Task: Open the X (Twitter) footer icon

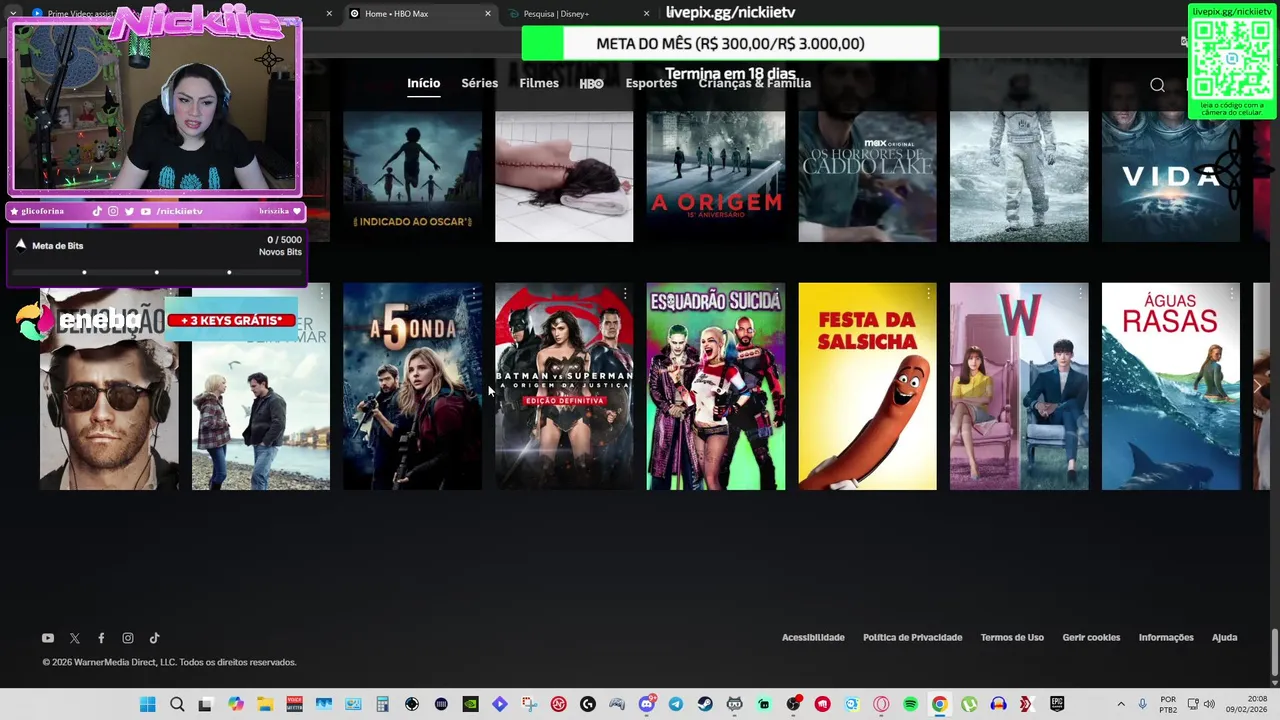Action: coord(75,638)
